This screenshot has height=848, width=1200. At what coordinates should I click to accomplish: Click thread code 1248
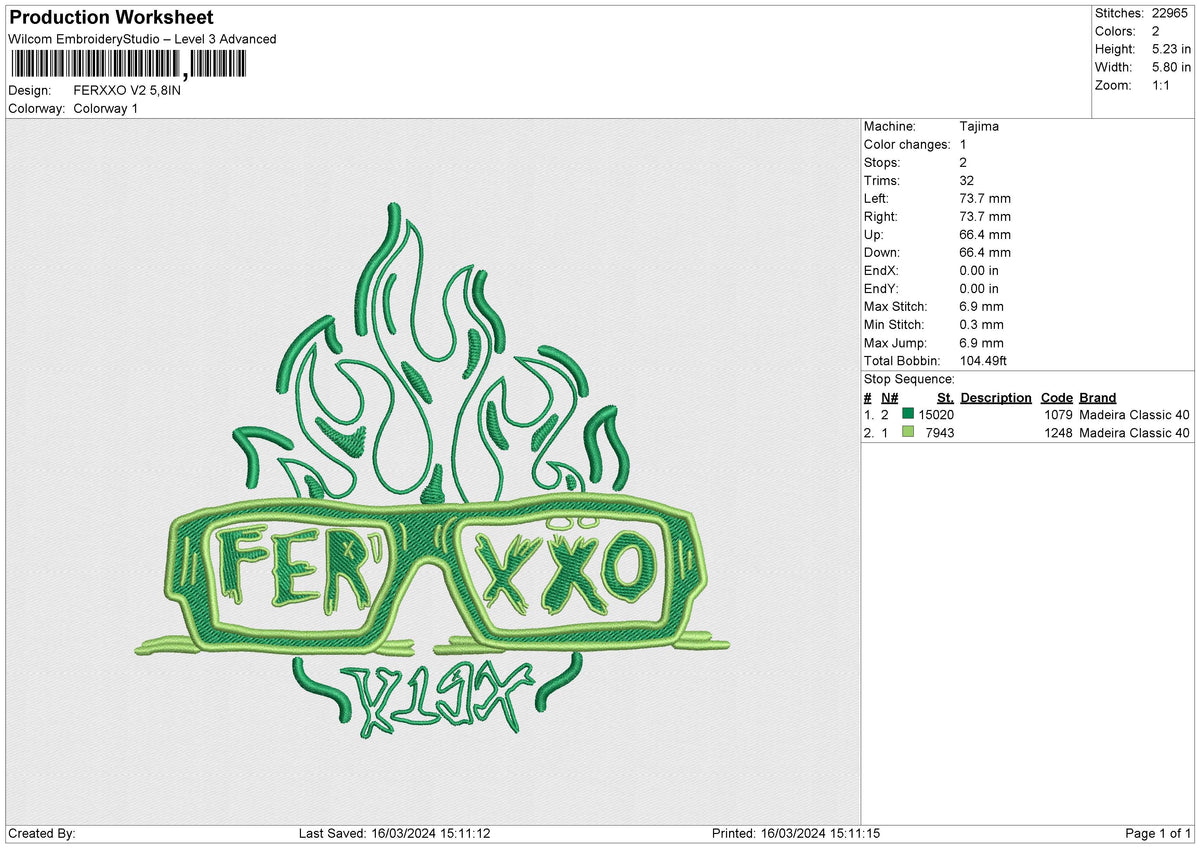tap(1058, 433)
